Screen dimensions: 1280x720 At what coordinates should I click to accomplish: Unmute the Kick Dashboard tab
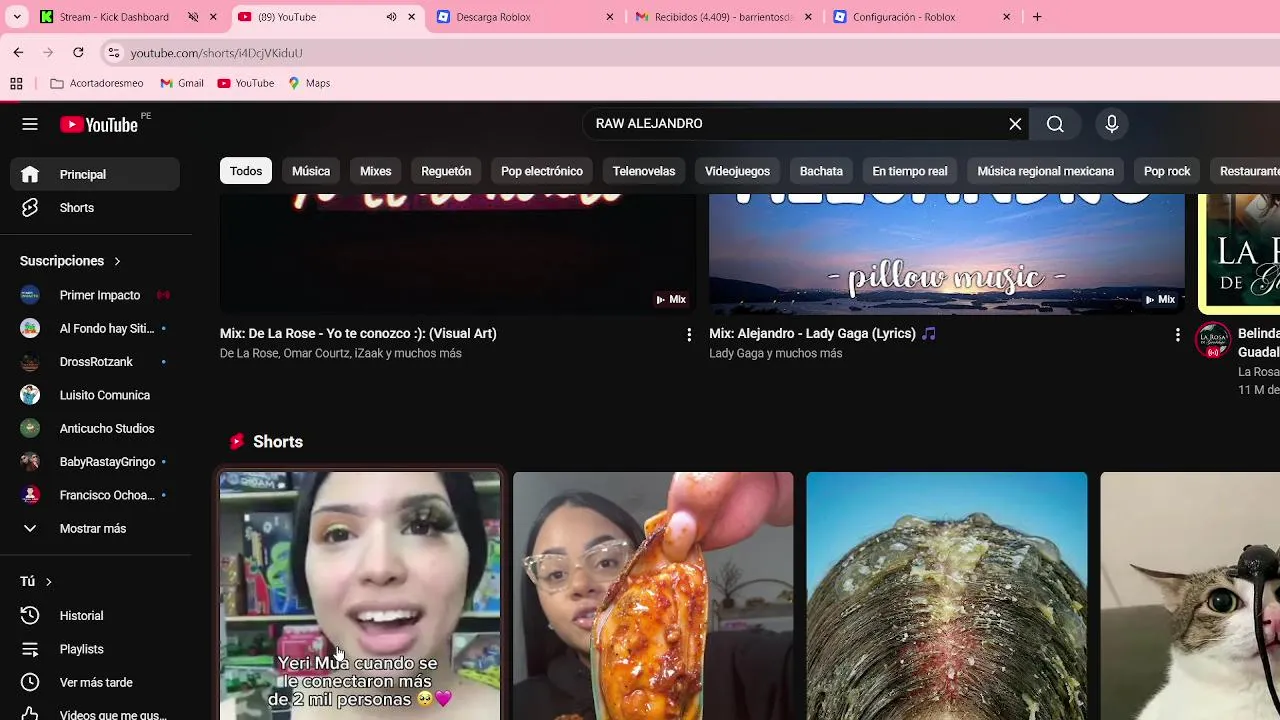click(x=193, y=17)
